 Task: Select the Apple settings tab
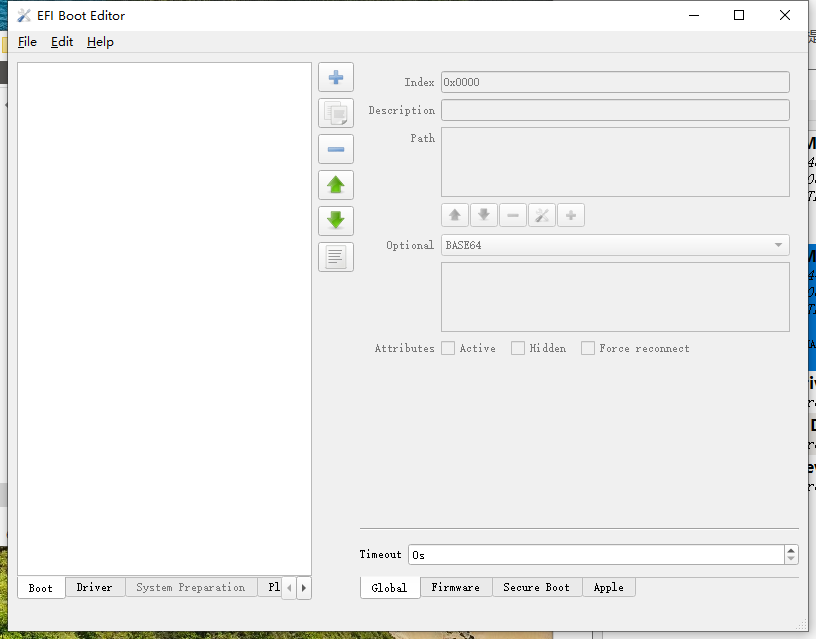point(608,587)
